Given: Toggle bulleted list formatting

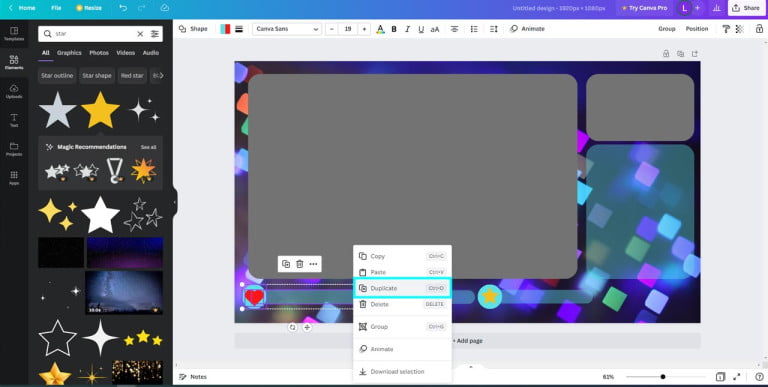Looking at the screenshot, I should point(474,29).
